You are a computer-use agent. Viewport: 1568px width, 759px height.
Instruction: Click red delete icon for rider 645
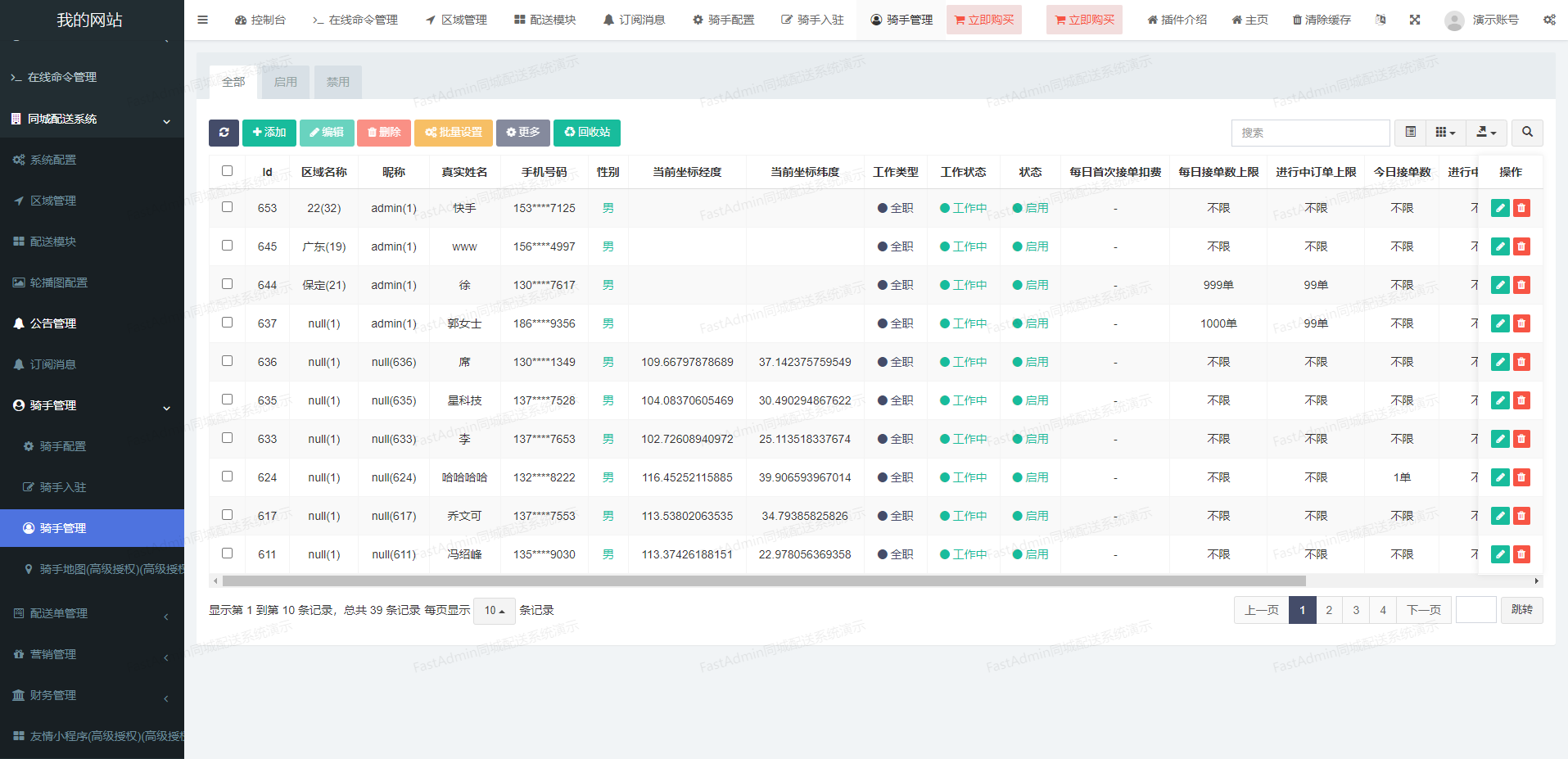(x=1521, y=246)
